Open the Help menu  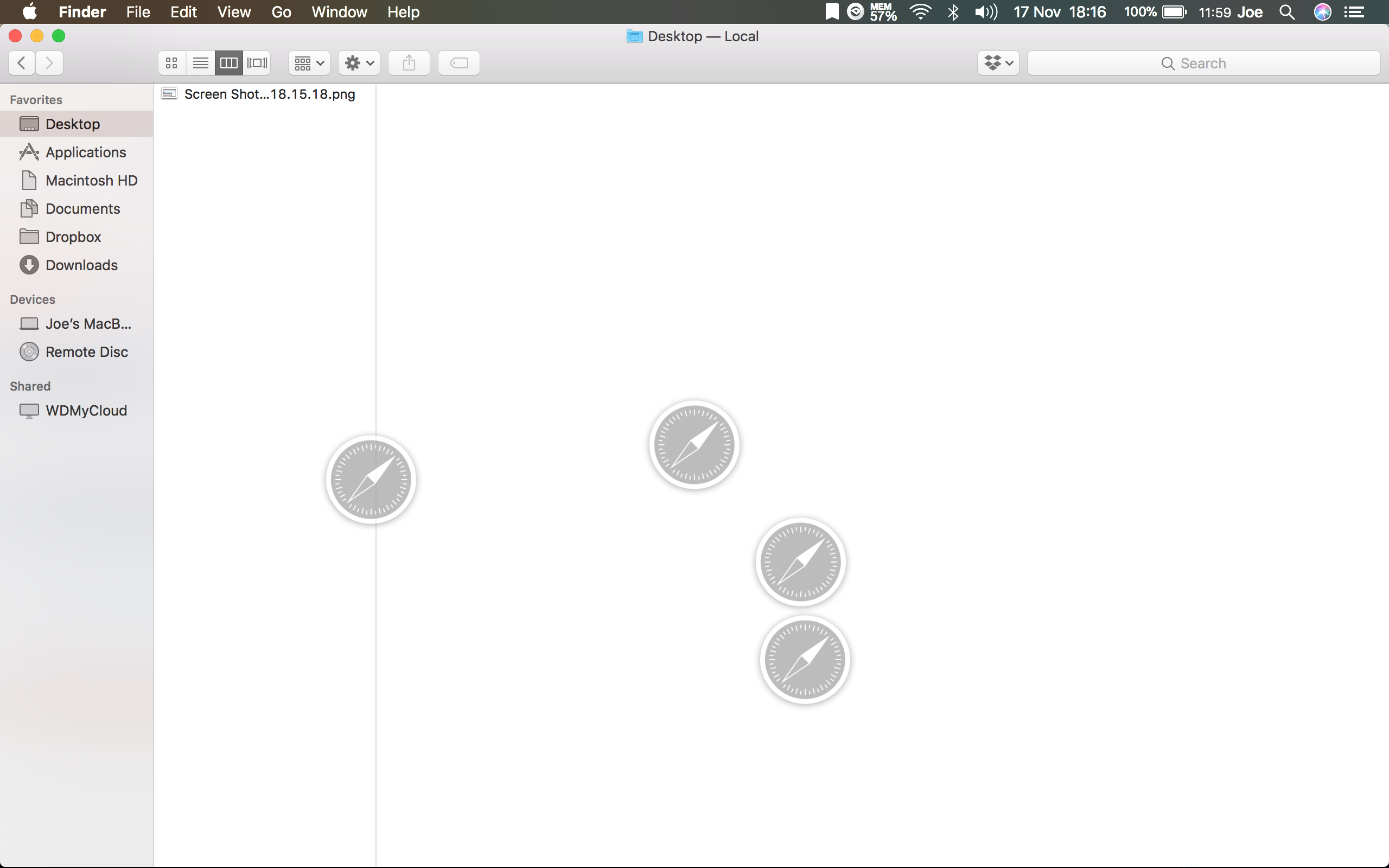tap(404, 12)
